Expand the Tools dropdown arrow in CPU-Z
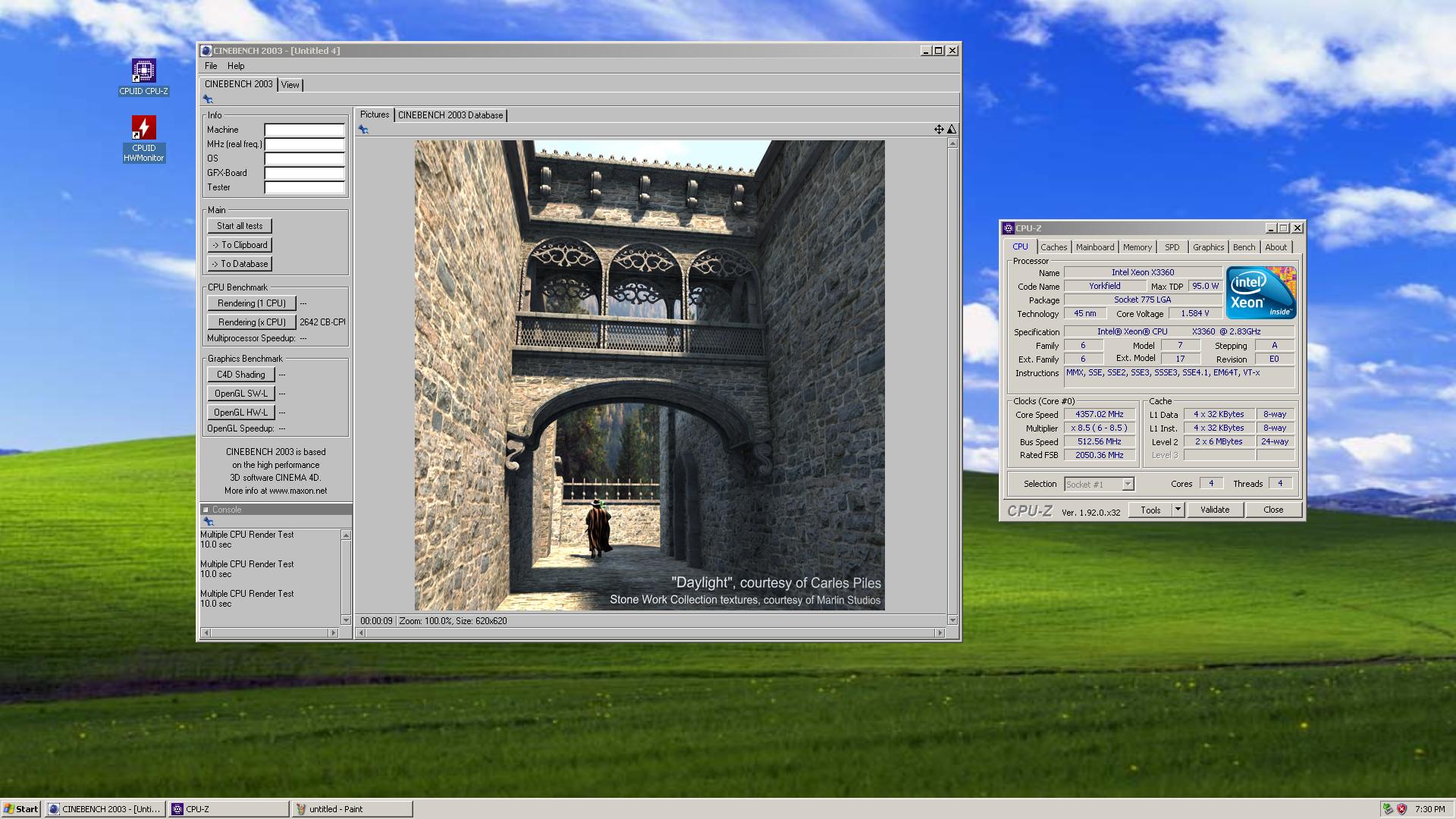 pyautogui.click(x=1178, y=510)
